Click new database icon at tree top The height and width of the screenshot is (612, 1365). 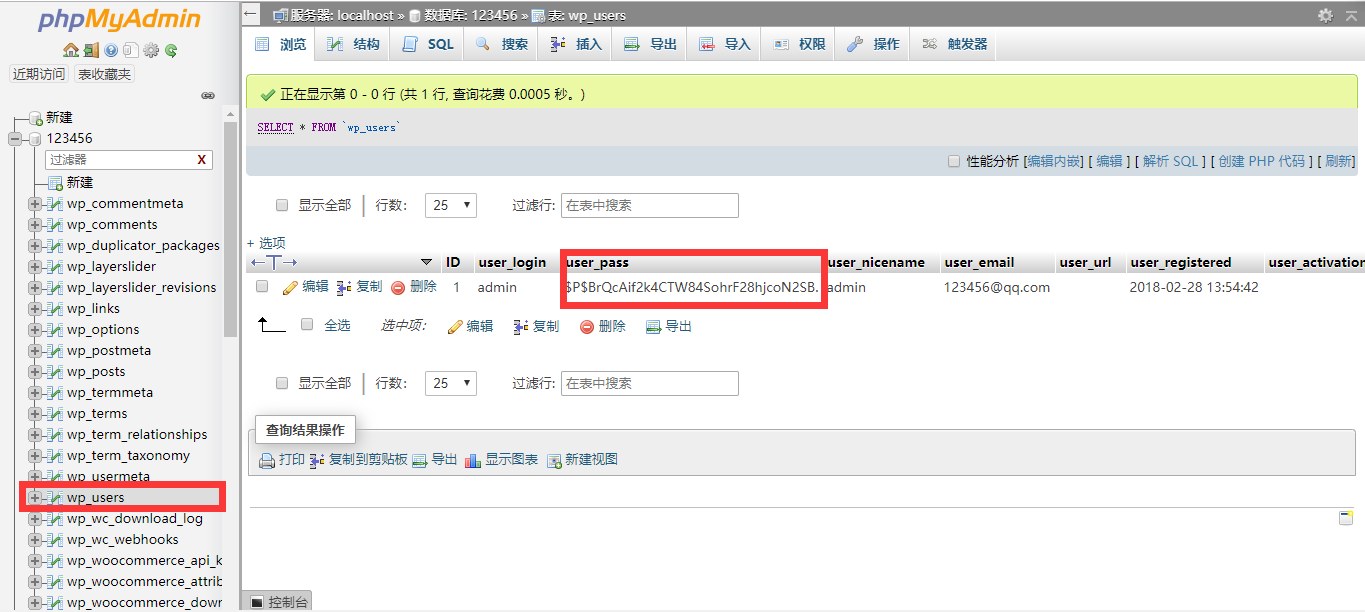click(x=35, y=118)
